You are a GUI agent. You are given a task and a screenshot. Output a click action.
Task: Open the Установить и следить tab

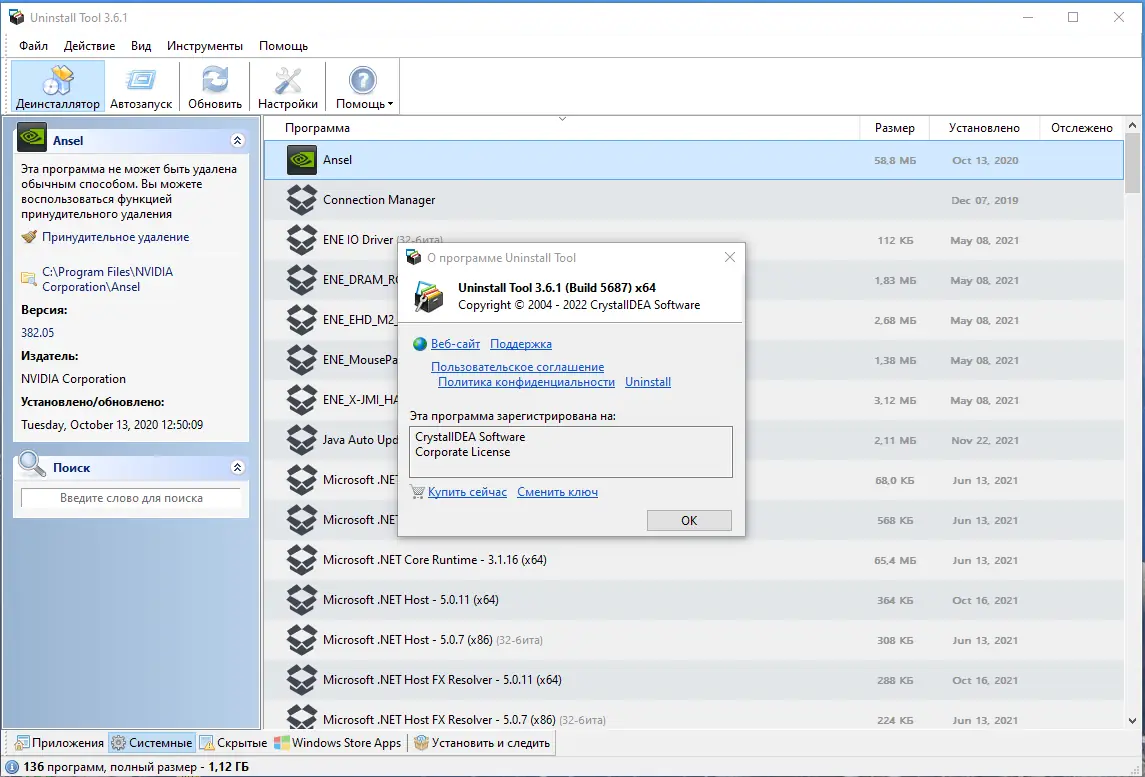[x=482, y=743]
